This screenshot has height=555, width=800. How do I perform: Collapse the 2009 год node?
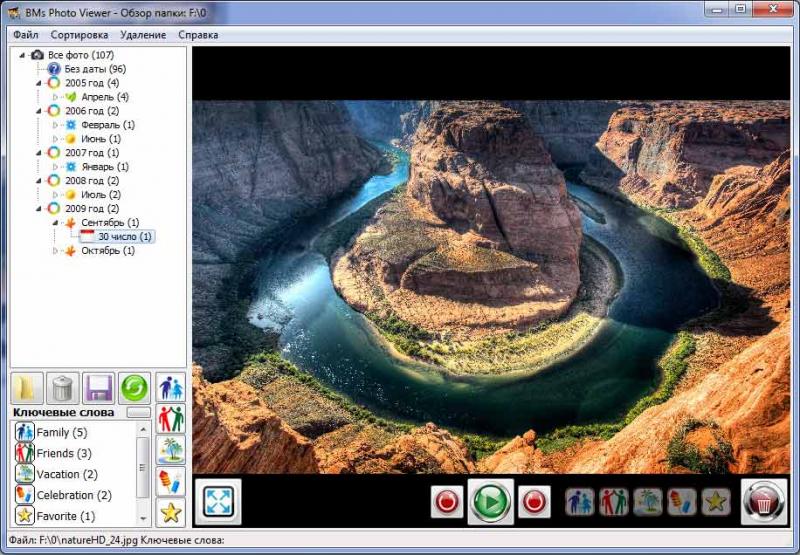(39, 209)
